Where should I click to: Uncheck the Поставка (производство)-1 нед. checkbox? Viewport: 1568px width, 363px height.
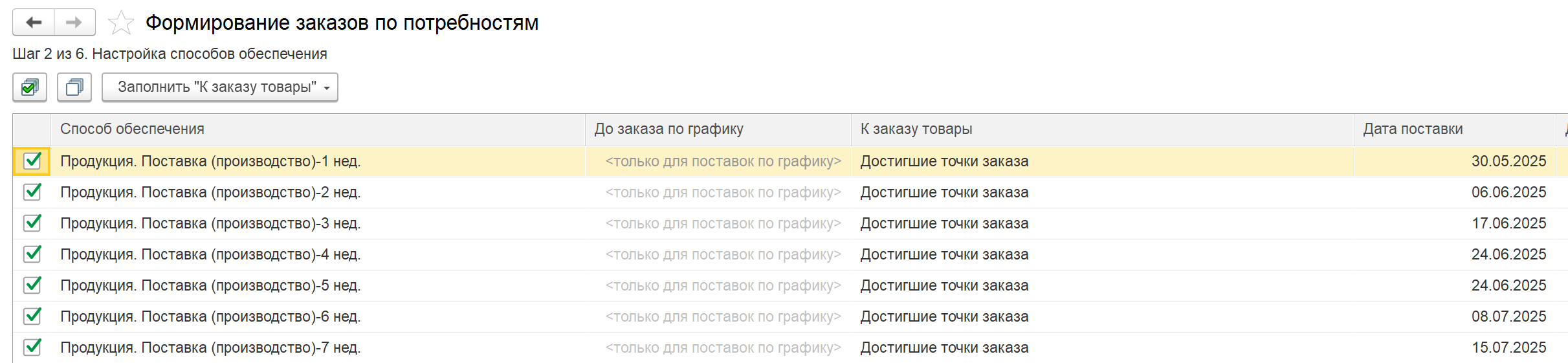click(x=32, y=161)
